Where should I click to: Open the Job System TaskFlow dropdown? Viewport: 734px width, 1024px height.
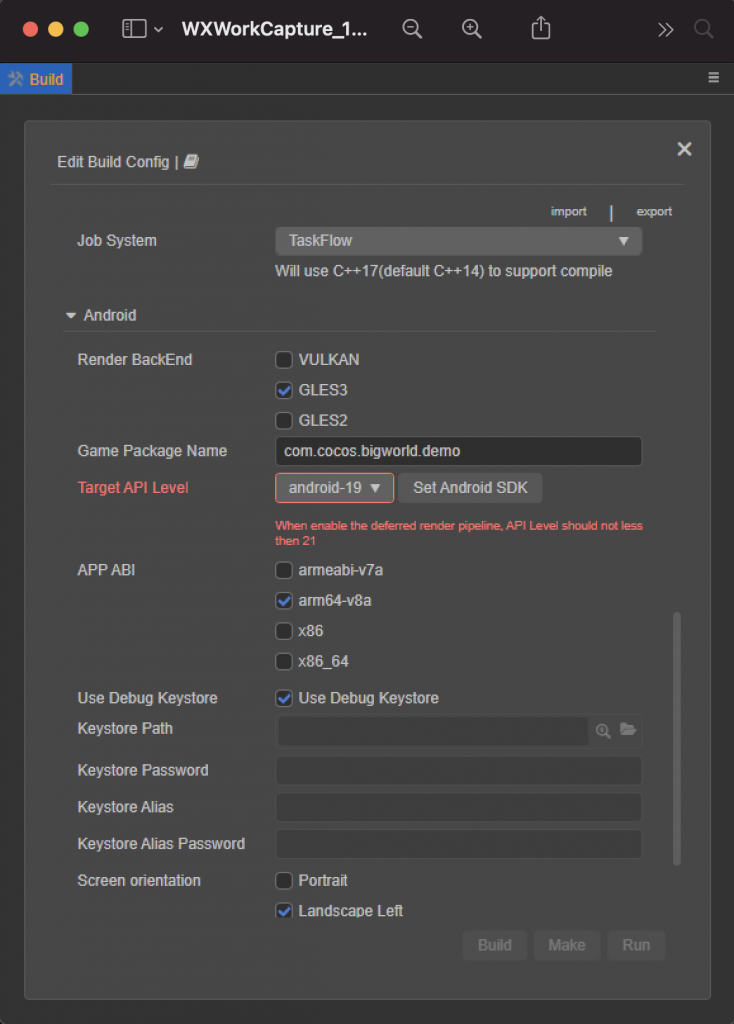click(458, 240)
